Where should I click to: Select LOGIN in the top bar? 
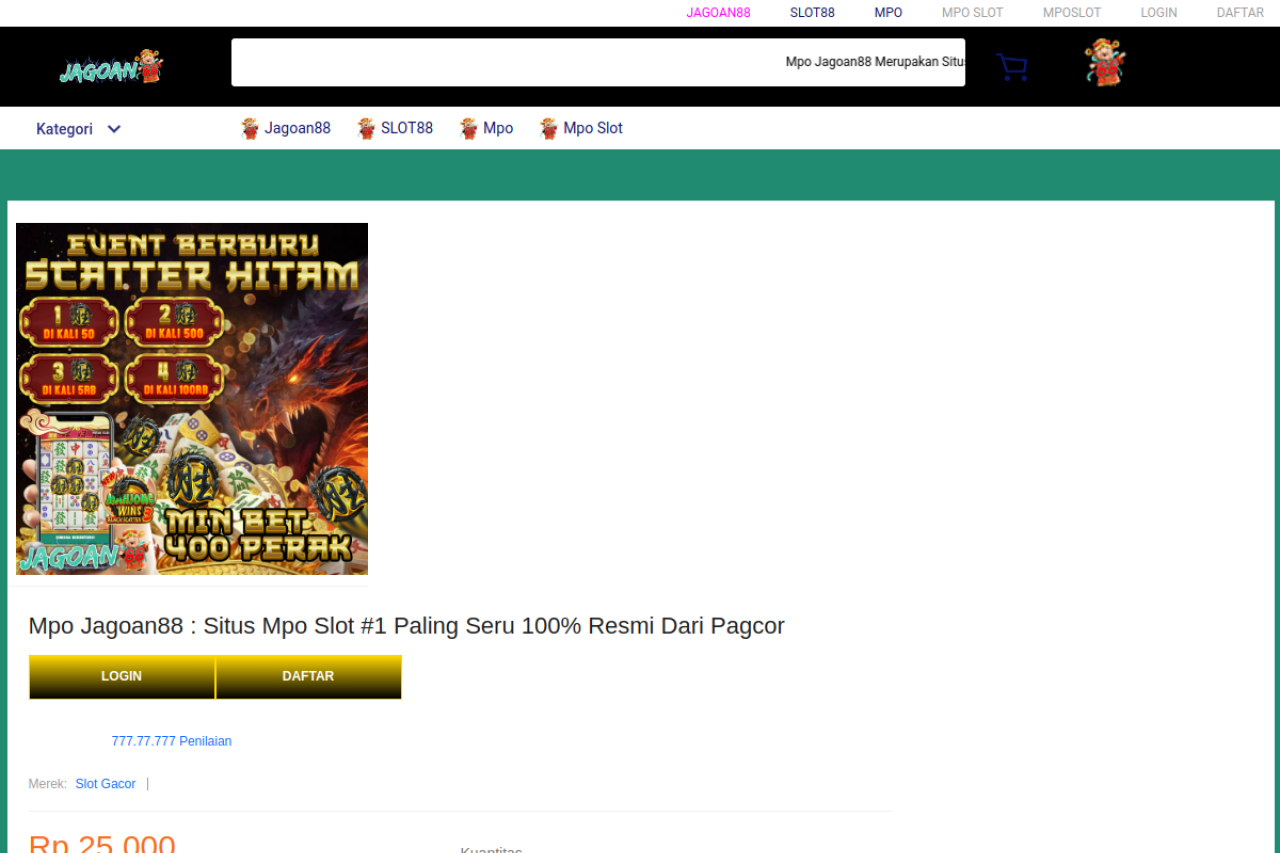click(1159, 13)
